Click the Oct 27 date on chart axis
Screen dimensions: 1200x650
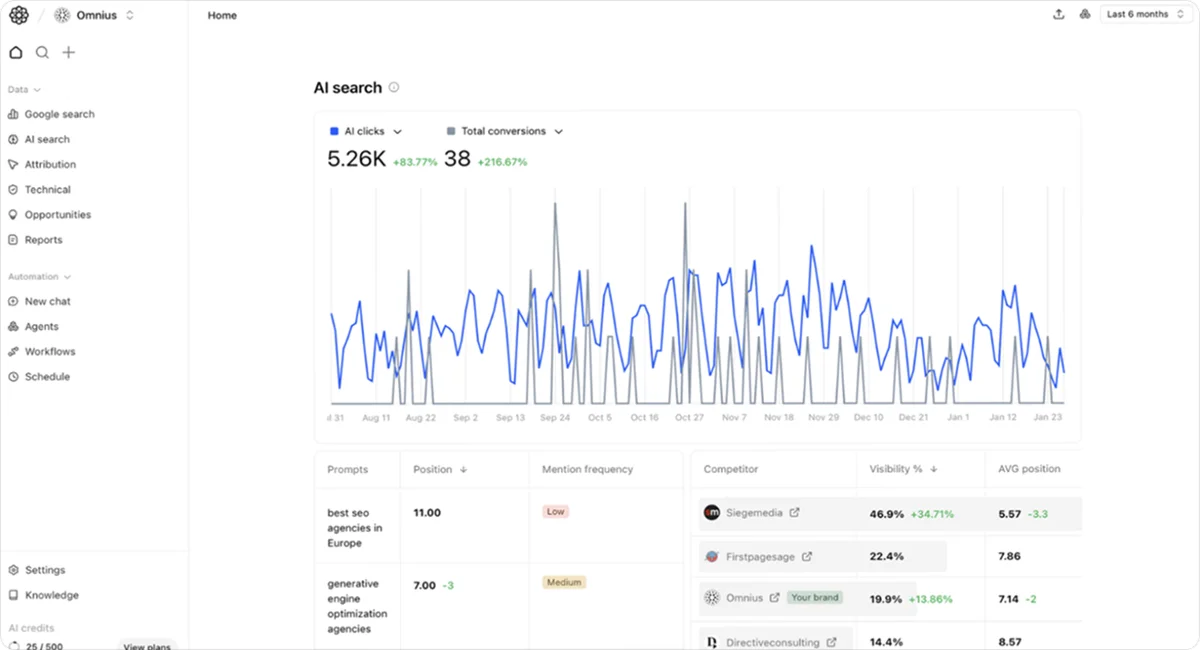pos(690,417)
